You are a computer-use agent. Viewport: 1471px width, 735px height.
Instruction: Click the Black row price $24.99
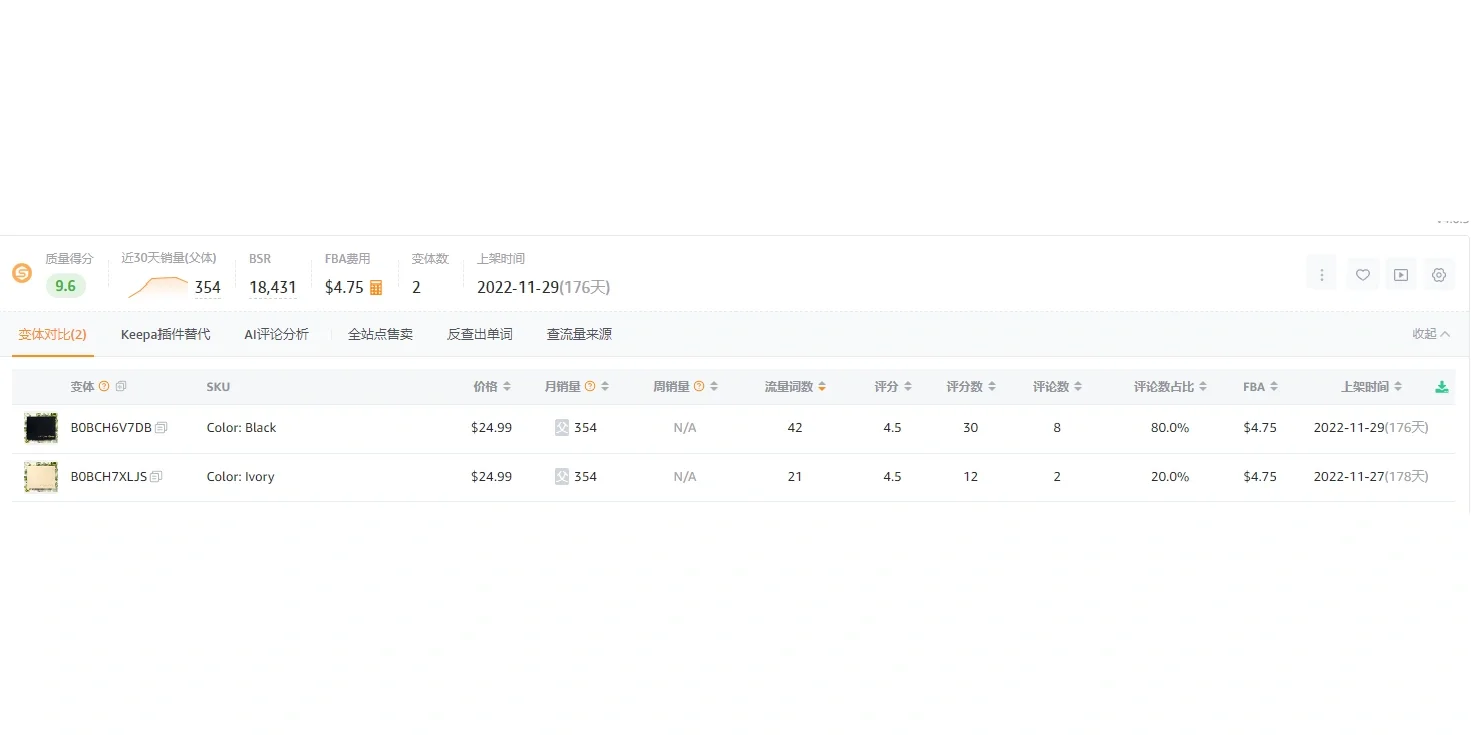point(491,428)
